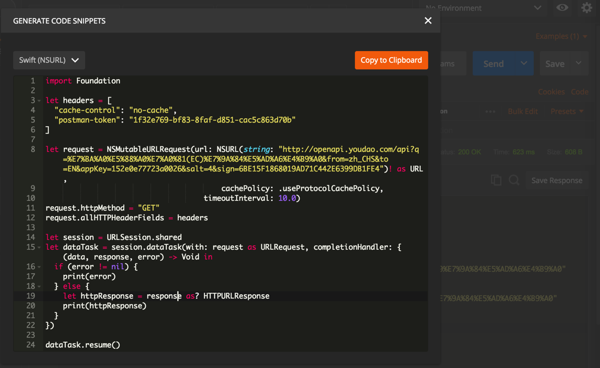
Task: Open the manage environments gear icon
Action: [x=586, y=8]
